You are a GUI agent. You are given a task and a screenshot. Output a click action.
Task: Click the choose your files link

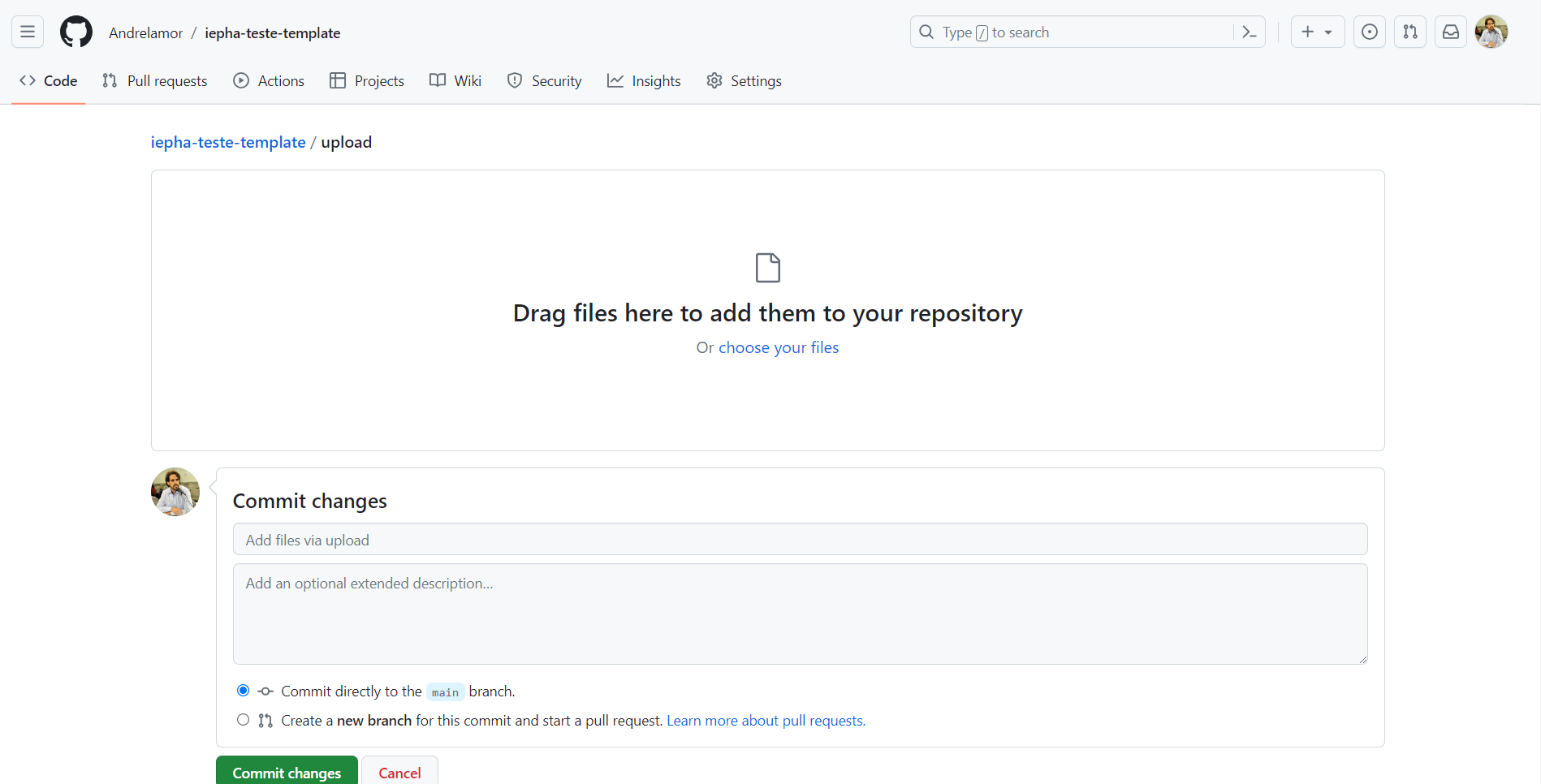(x=778, y=347)
